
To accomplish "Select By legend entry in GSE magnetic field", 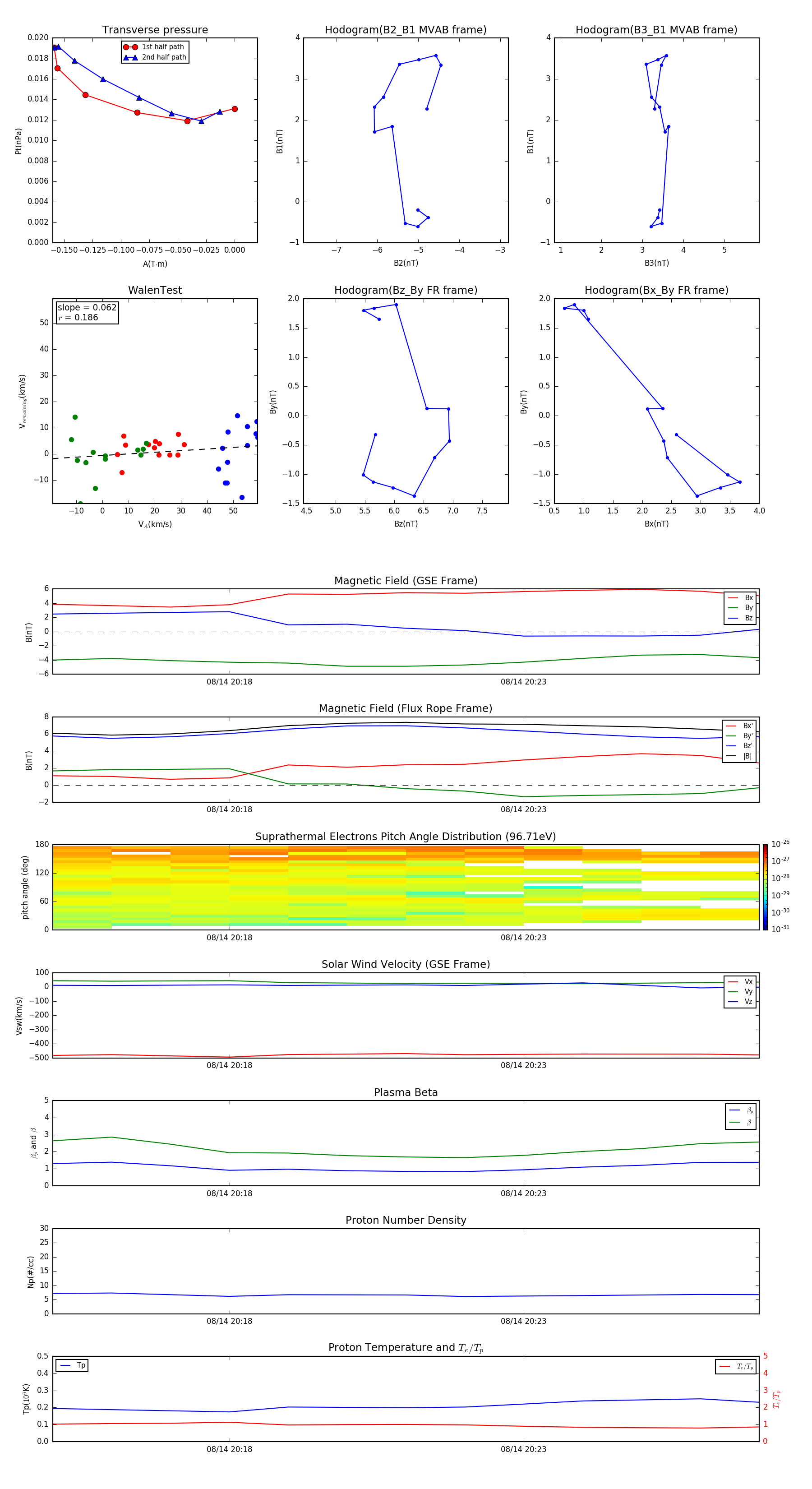I will pos(741,607).
